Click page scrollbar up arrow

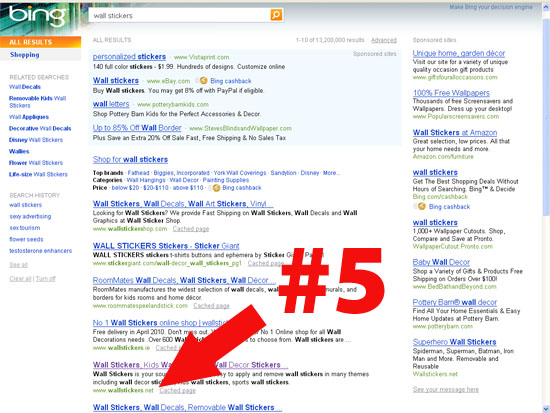click(x=546, y=7)
